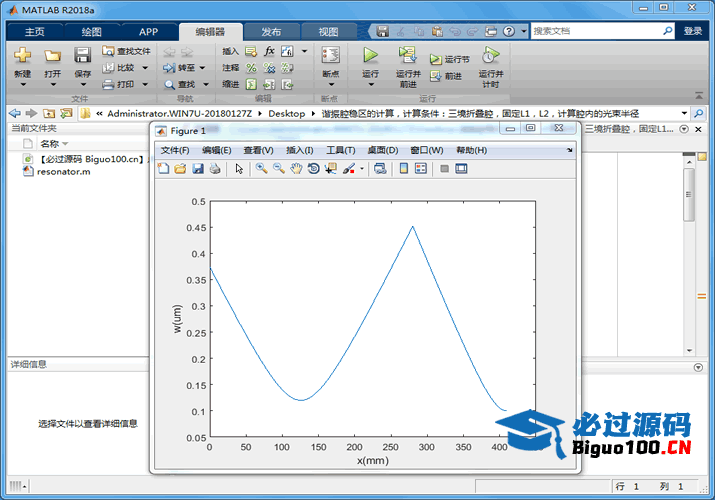Switch to the Plots (绘图) tab

[92, 31]
